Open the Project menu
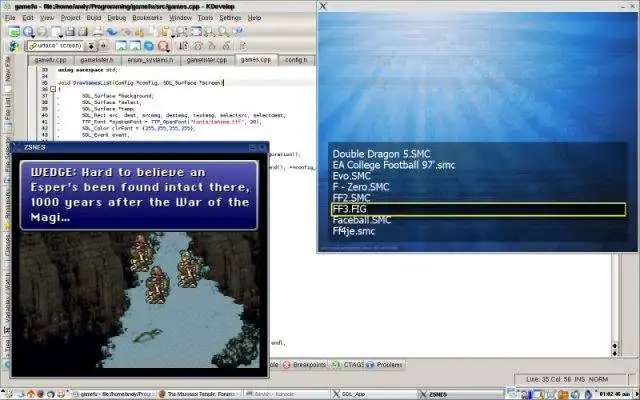The image size is (640, 400). click(x=71, y=18)
